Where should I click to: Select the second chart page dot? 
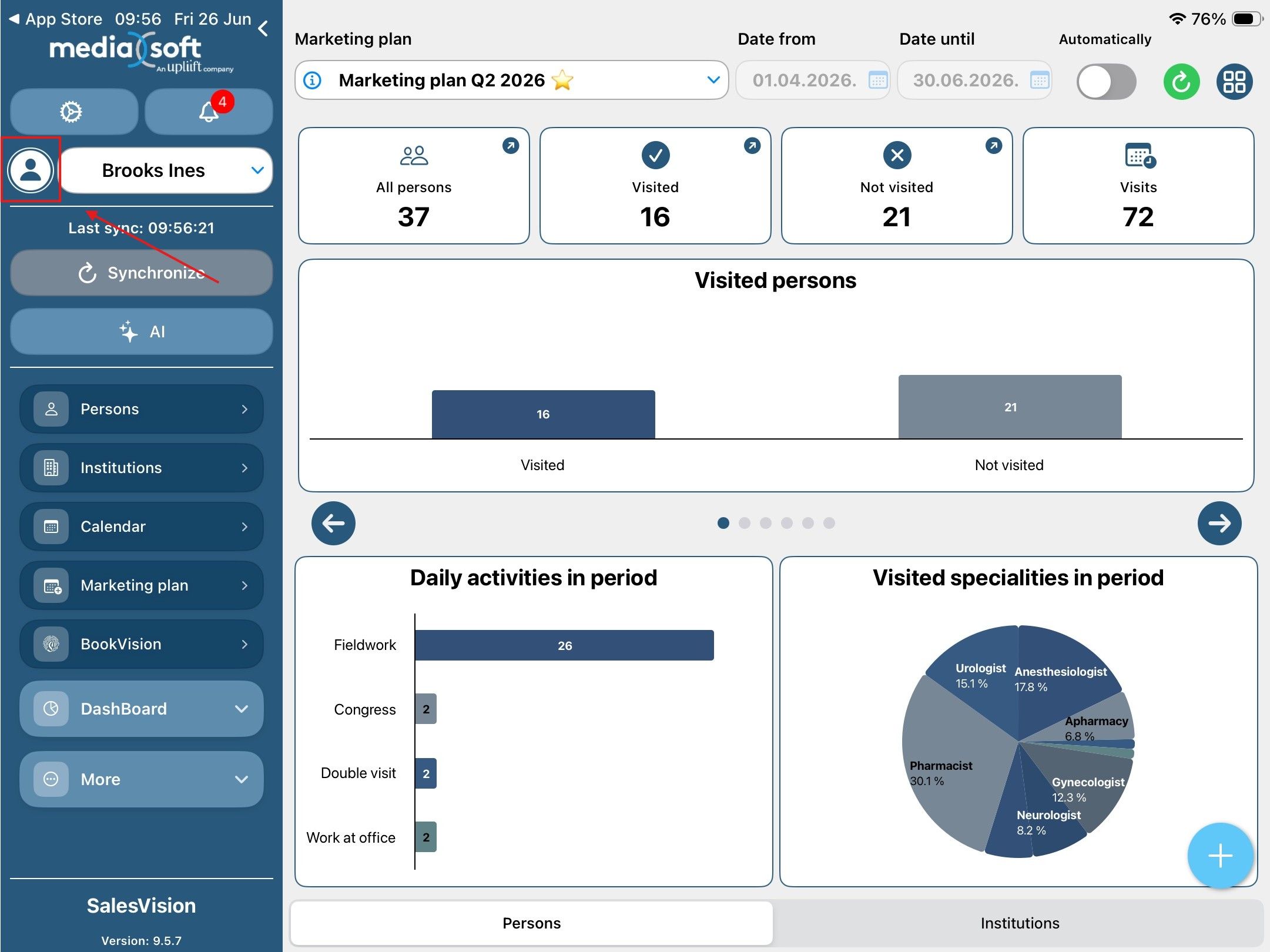click(x=745, y=523)
